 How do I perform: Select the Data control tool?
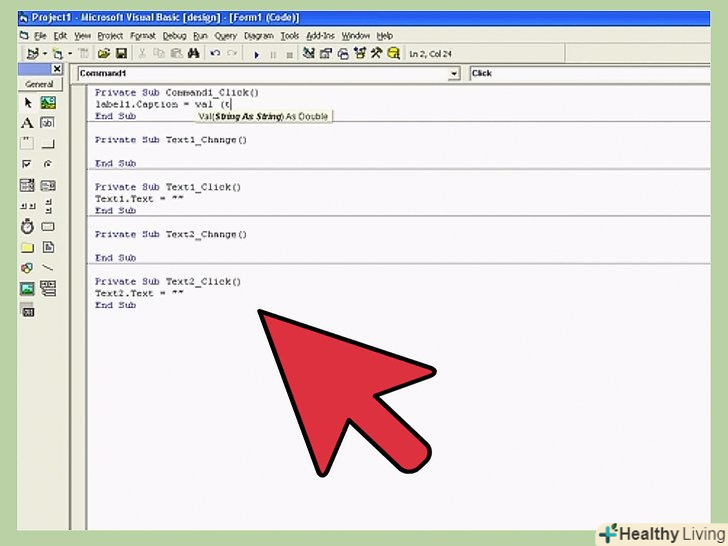point(48,289)
